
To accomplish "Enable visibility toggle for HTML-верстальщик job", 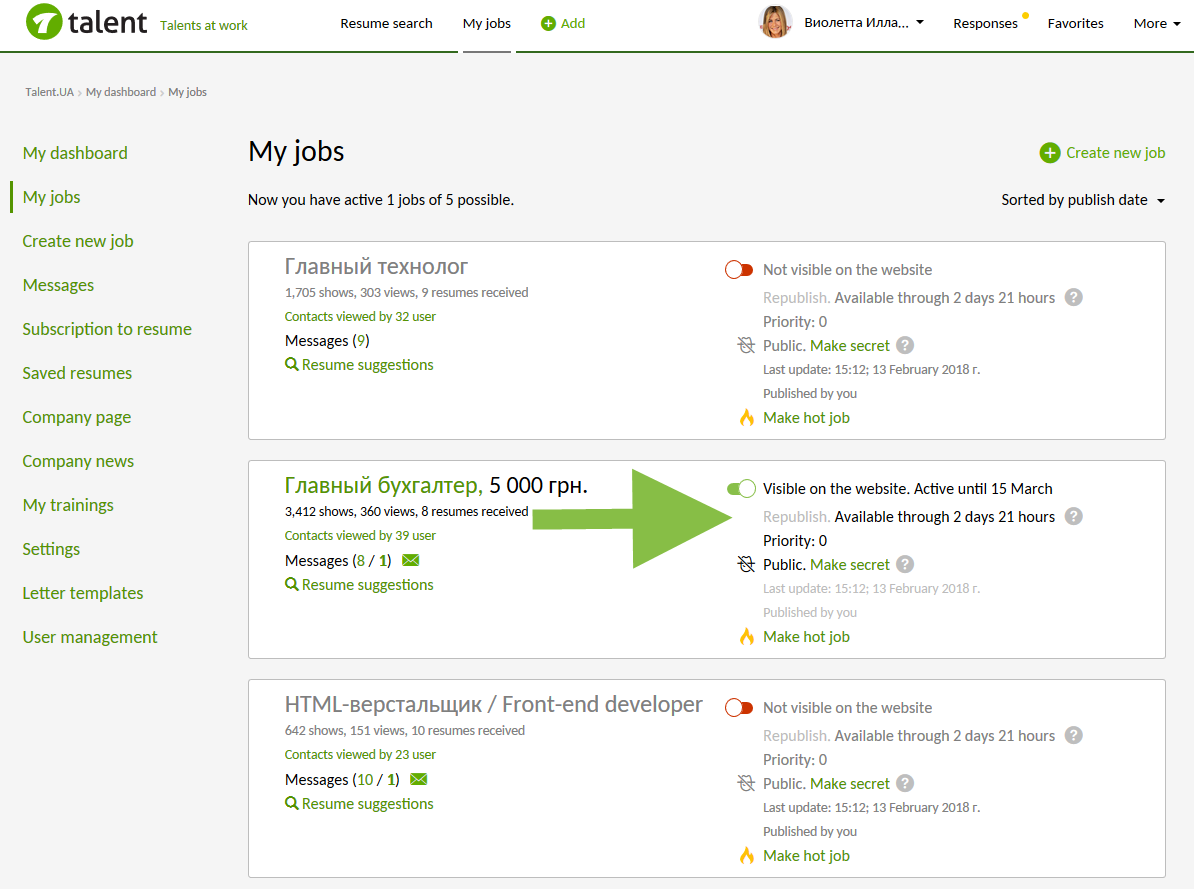I will [x=739, y=708].
